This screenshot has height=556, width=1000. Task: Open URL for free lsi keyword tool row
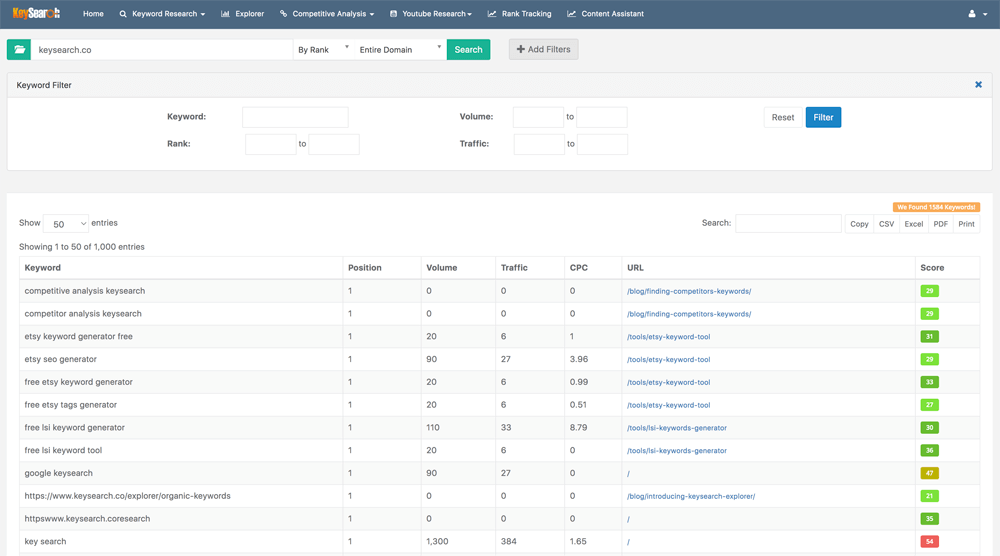tap(677, 451)
